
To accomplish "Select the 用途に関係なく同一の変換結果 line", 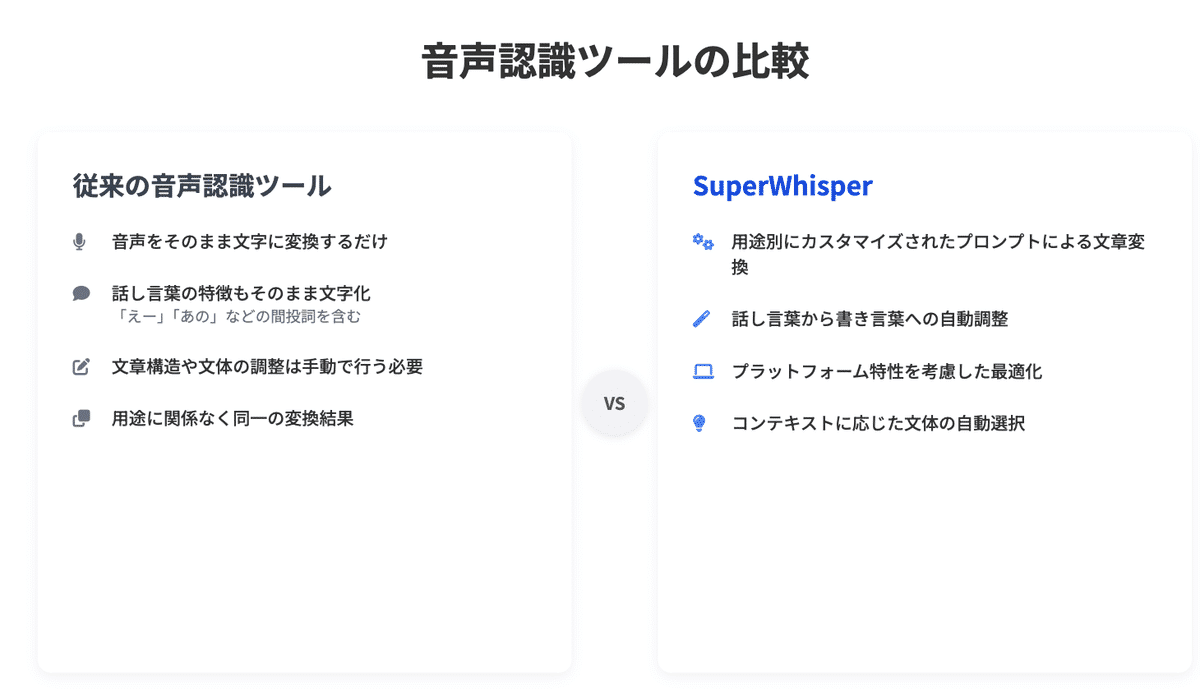I will pyautogui.click(x=232, y=419).
